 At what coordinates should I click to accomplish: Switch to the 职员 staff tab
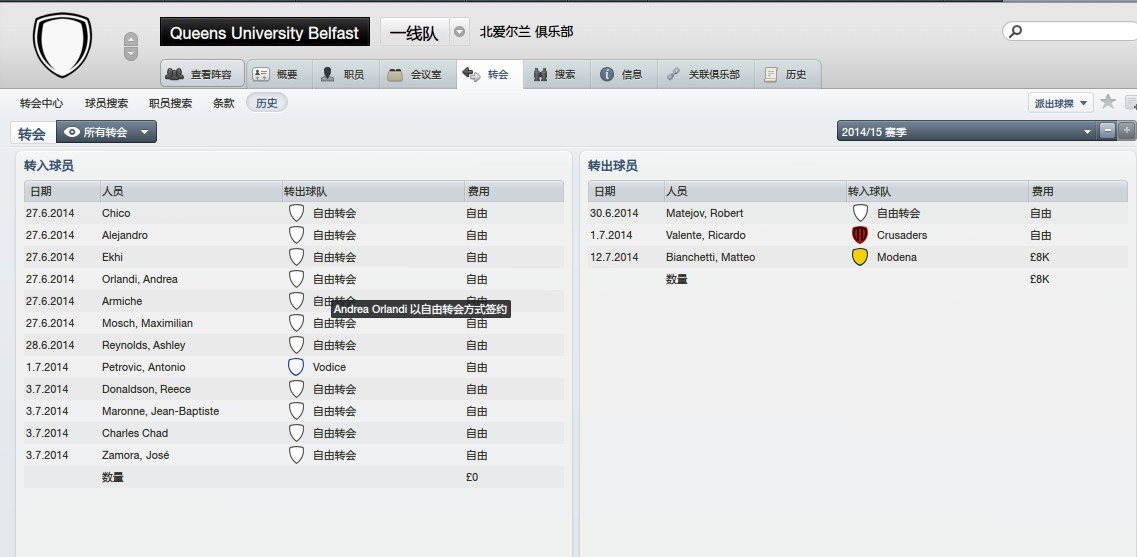coord(346,74)
